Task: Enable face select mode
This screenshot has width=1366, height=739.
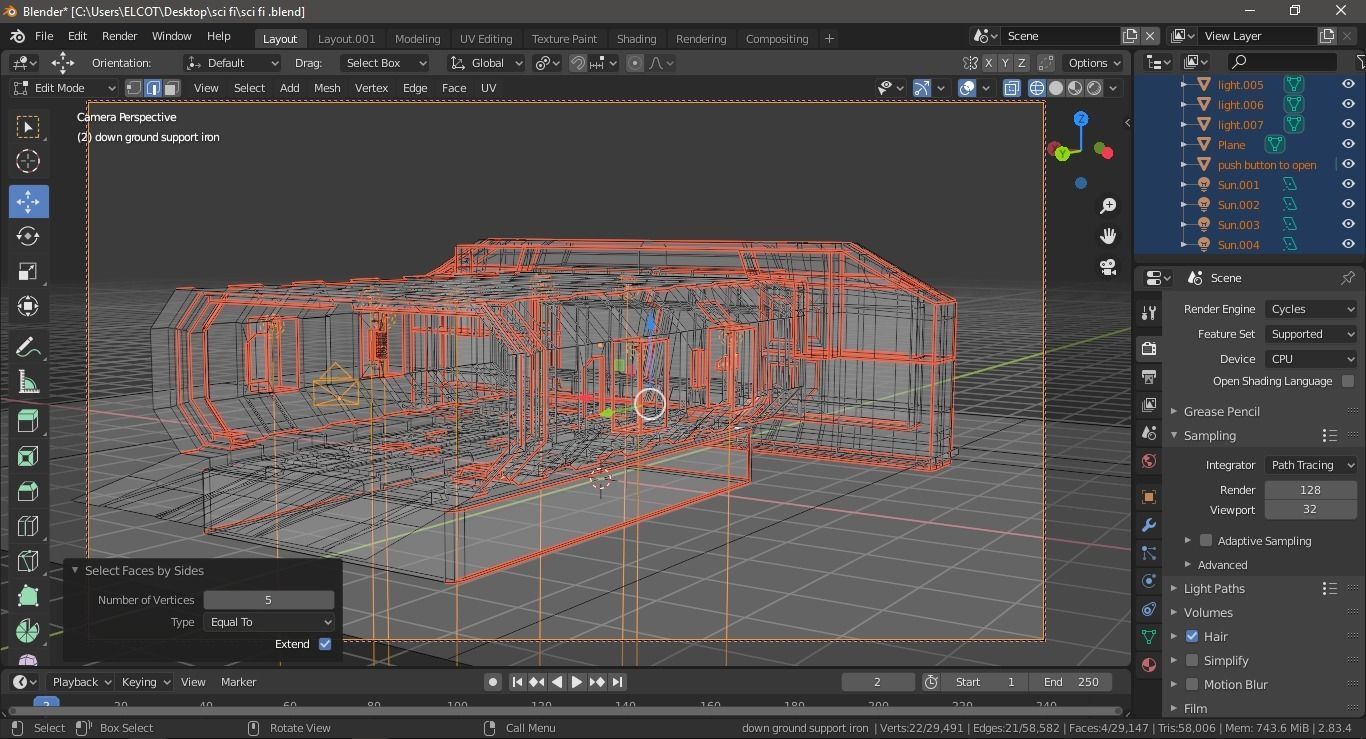Action: 171,88
